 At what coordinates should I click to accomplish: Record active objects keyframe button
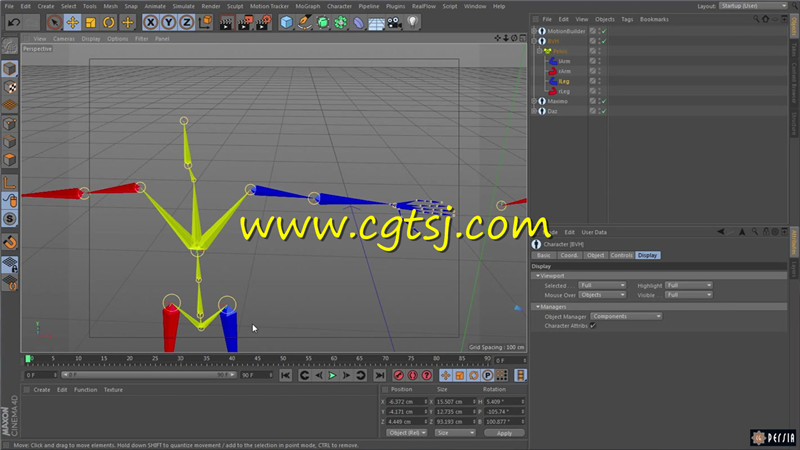[x=398, y=376]
